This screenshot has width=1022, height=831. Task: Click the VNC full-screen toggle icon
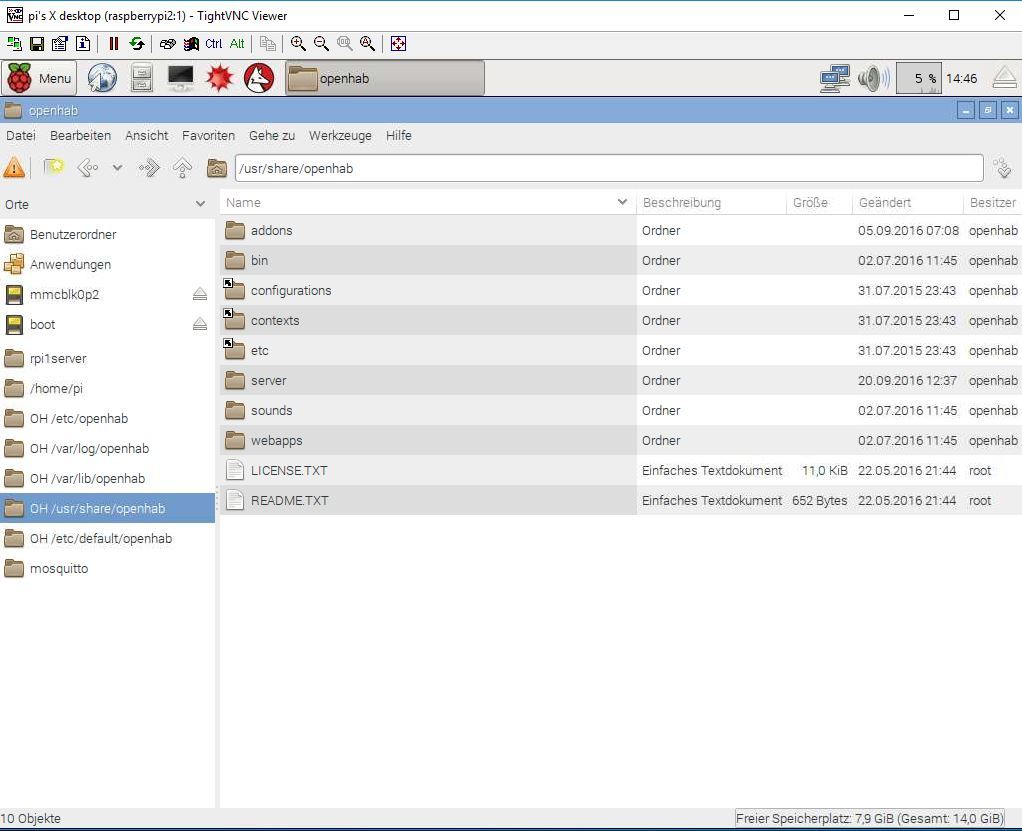click(398, 44)
